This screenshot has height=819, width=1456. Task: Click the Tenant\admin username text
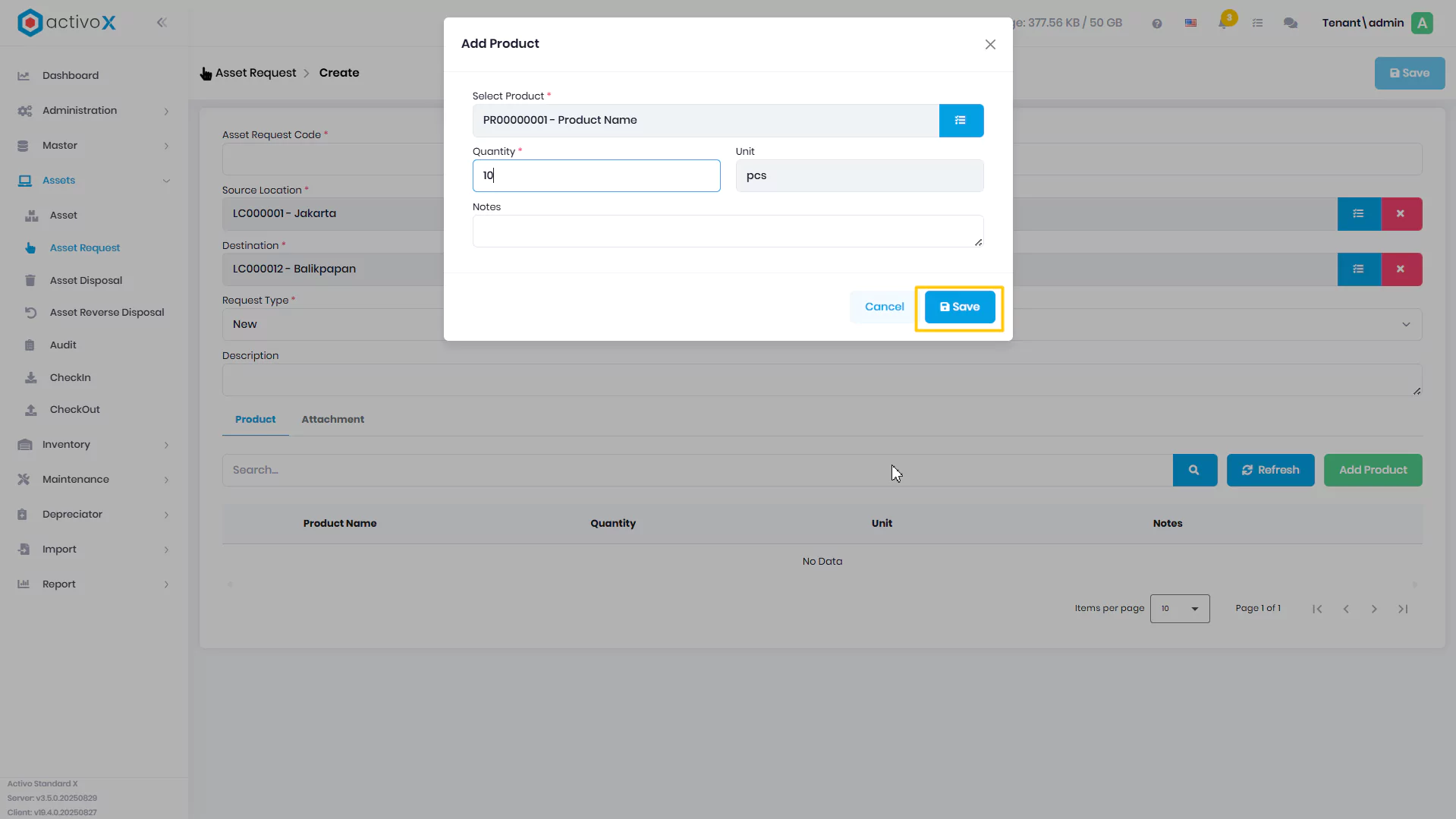click(x=1363, y=23)
